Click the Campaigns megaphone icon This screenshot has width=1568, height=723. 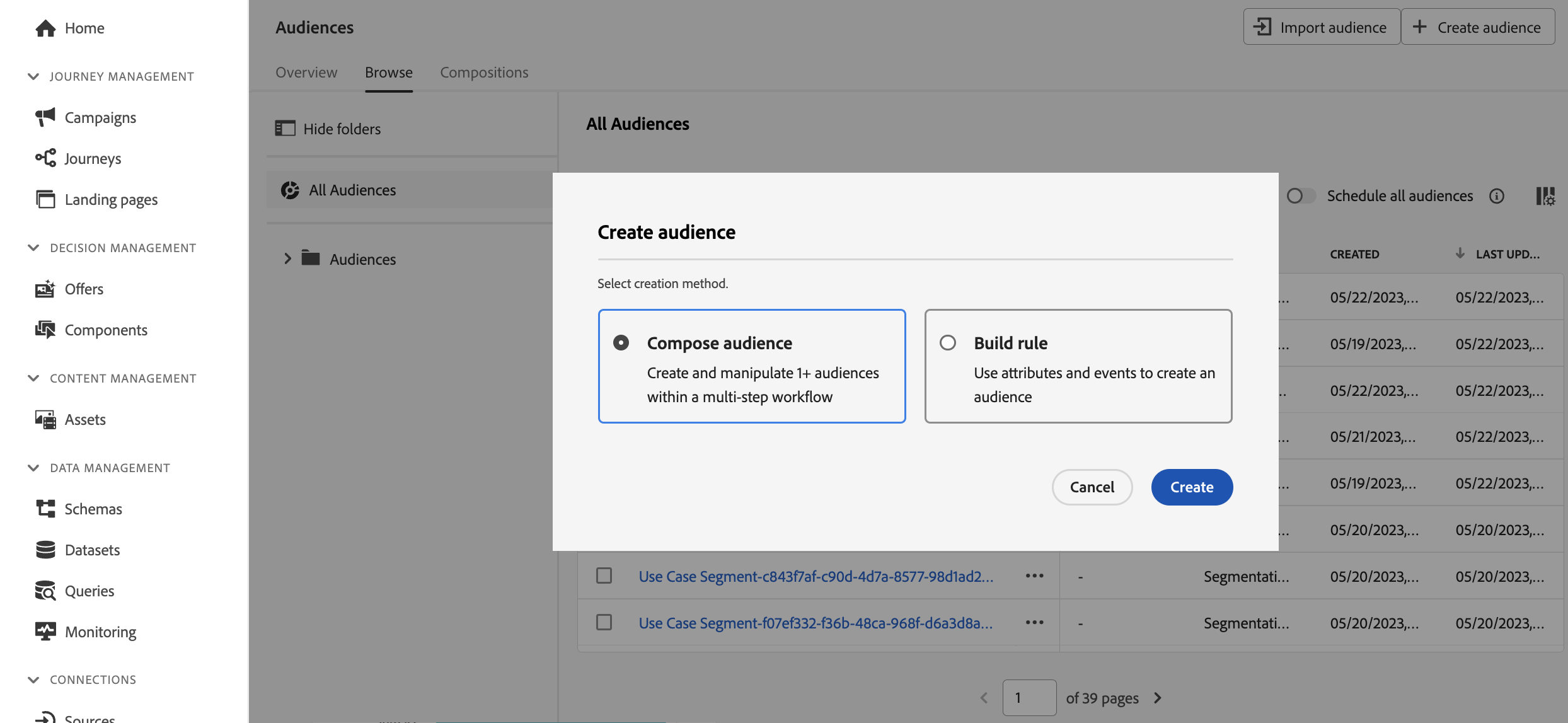(x=45, y=117)
